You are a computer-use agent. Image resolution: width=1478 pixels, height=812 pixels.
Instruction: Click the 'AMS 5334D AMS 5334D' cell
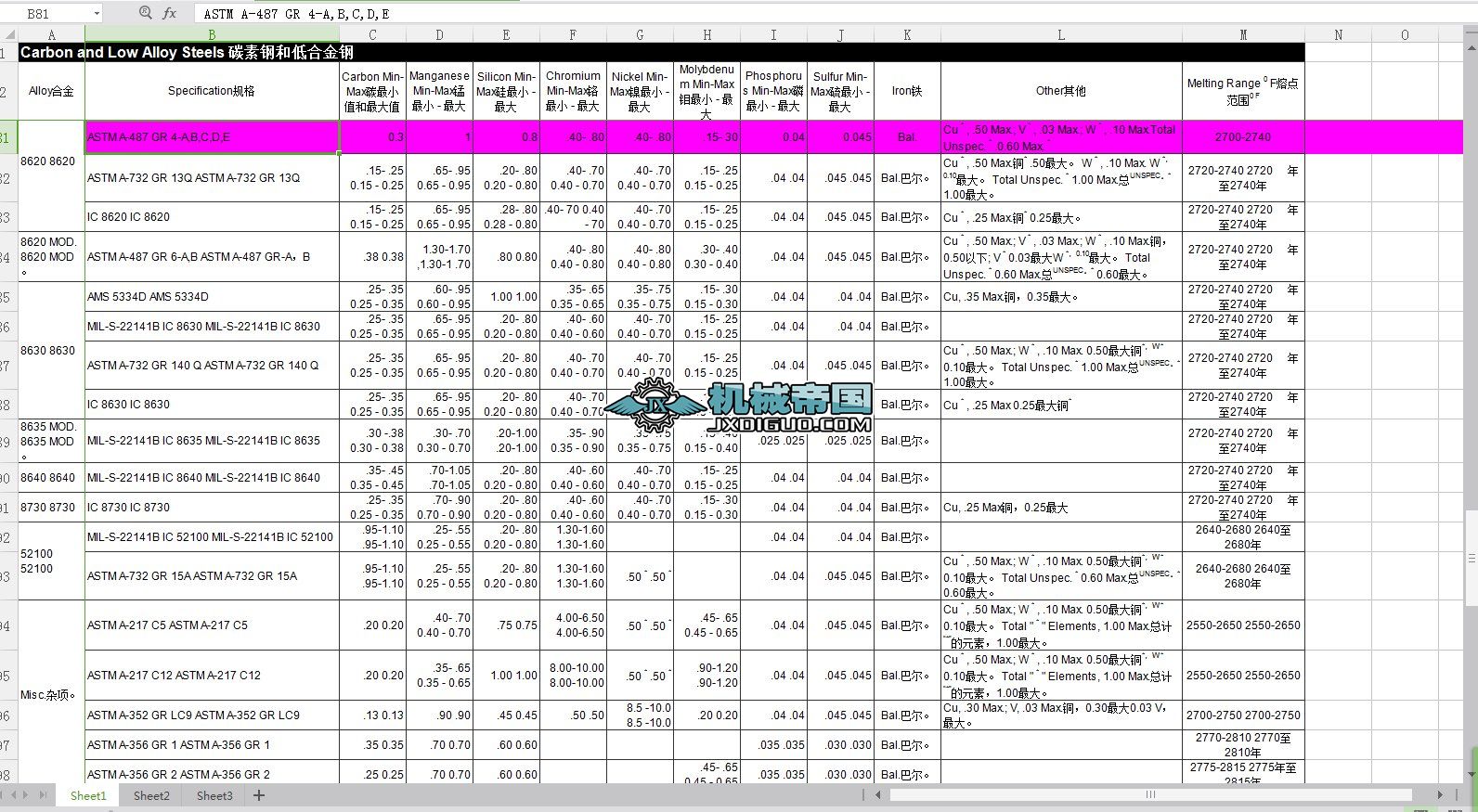[x=212, y=297]
